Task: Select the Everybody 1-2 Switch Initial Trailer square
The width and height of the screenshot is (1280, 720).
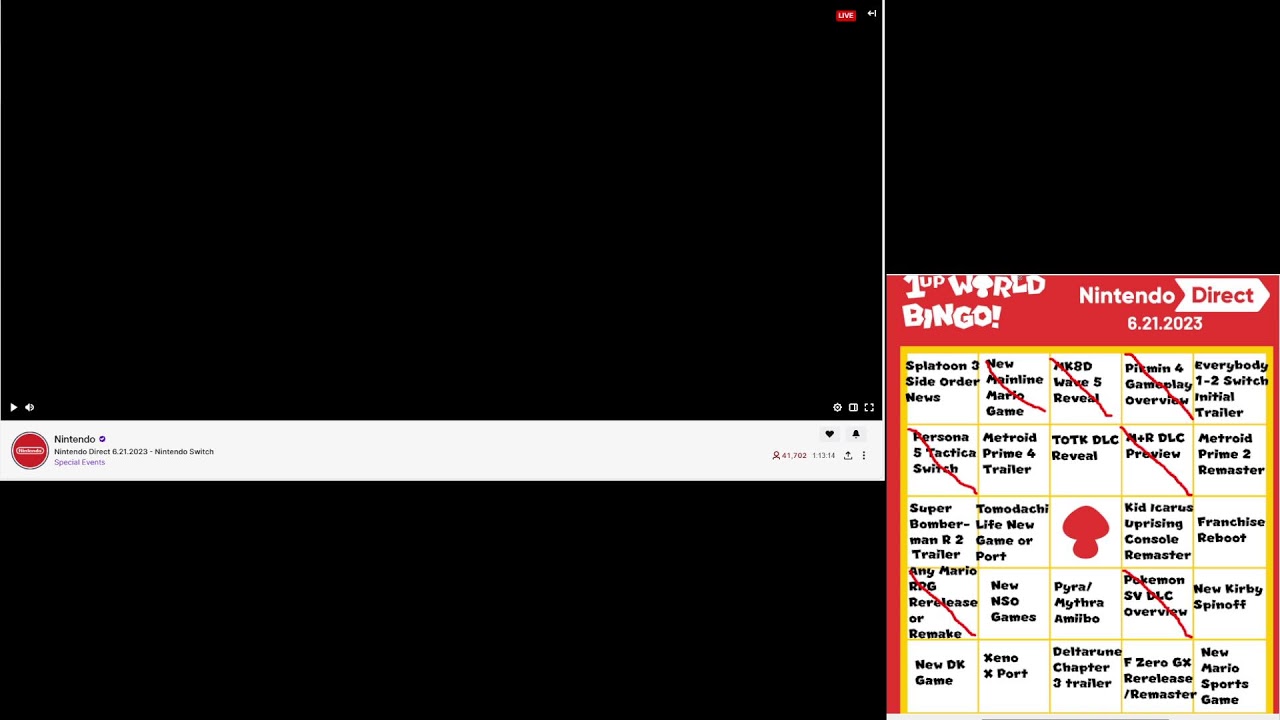Action: pos(1231,388)
